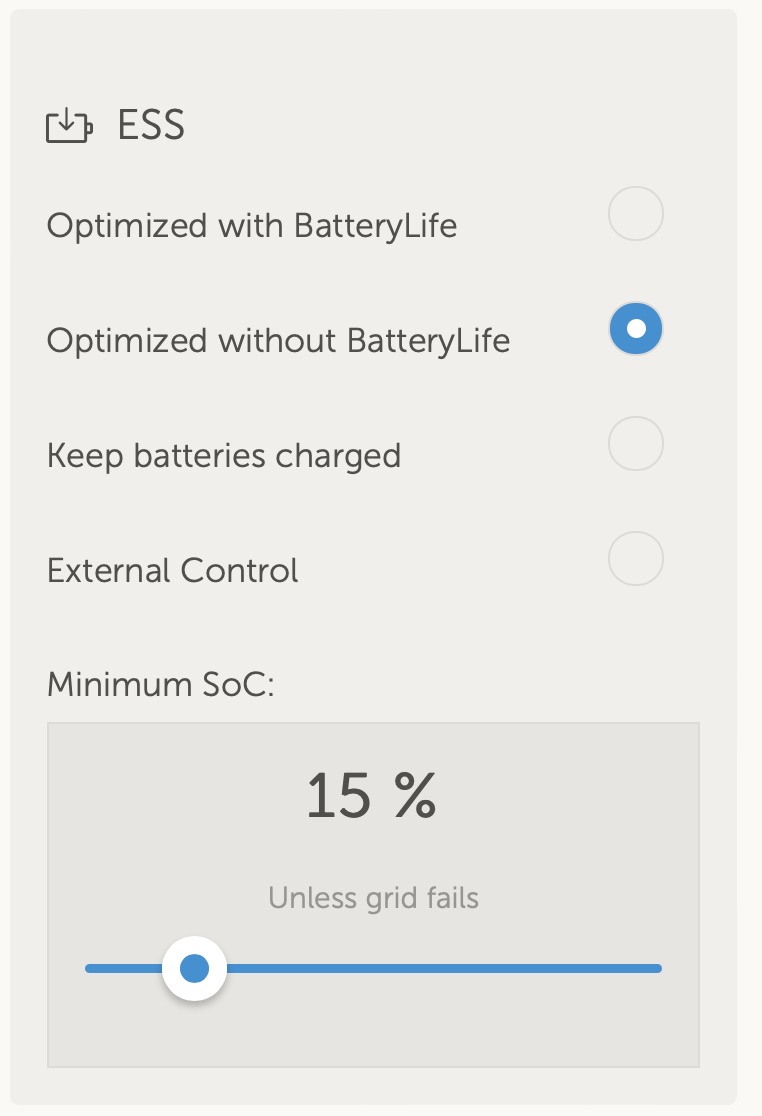
Task: Click empty area of Minimum SoC box
Action: tap(560, 1030)
